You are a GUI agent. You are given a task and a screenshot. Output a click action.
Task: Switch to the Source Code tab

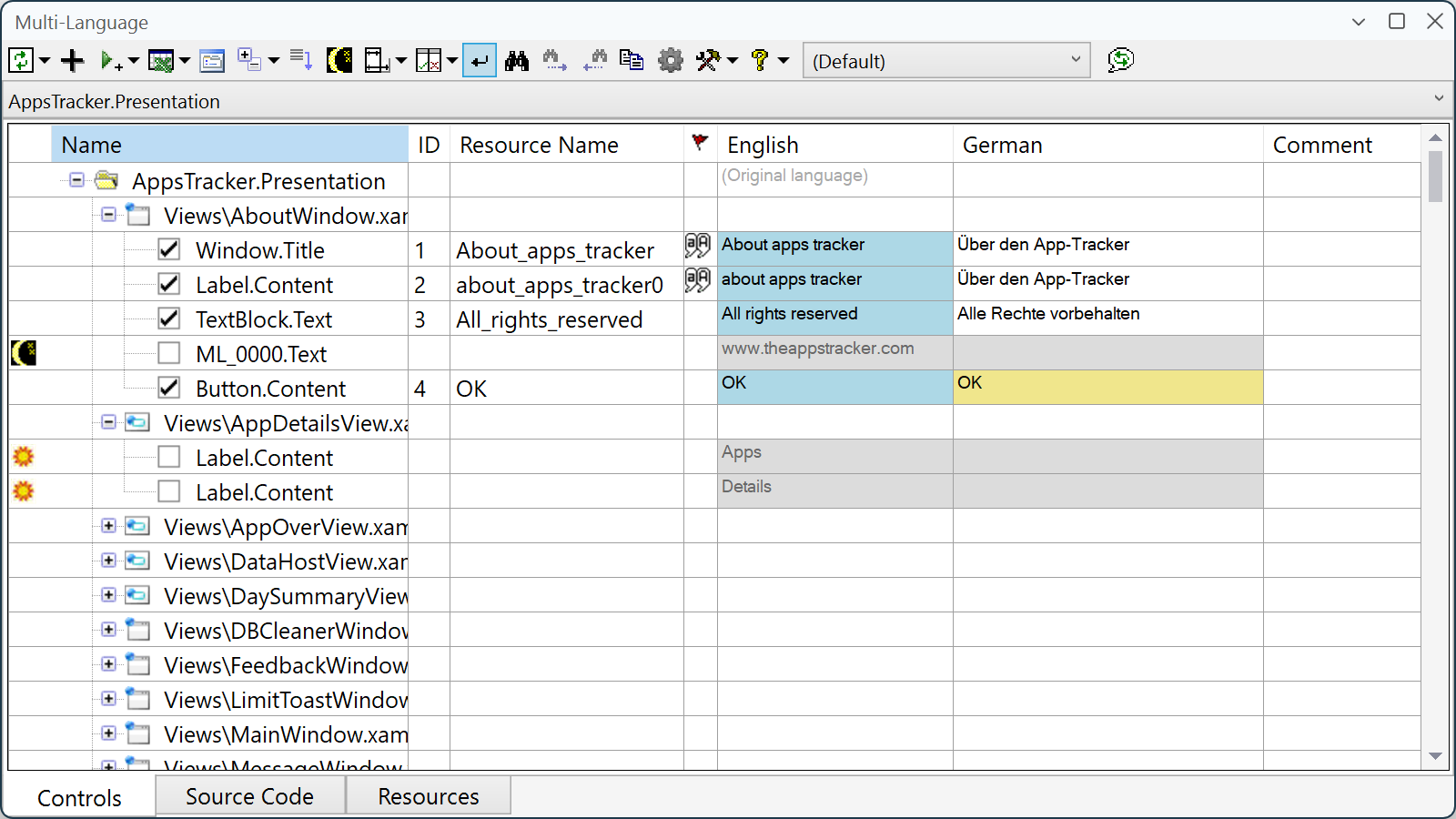point(250,796)
